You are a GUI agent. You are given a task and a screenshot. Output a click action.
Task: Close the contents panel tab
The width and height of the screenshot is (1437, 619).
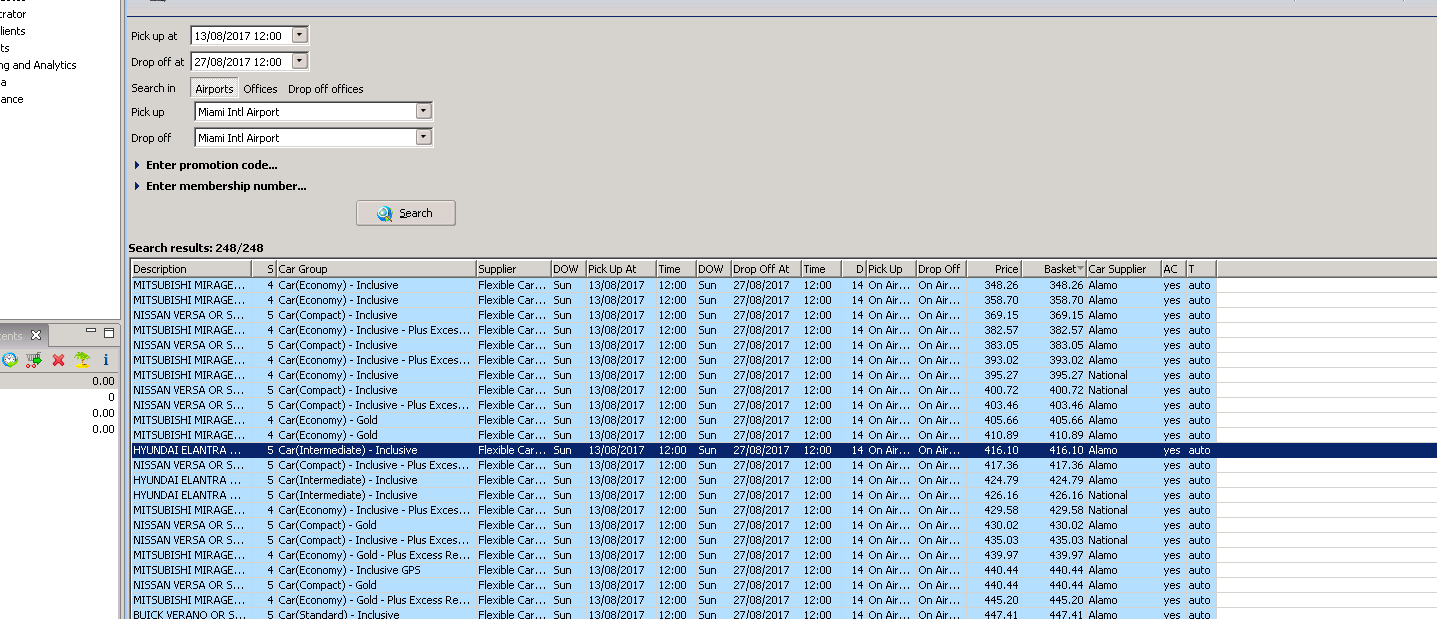pyautogui.click(x=36, y=335)
